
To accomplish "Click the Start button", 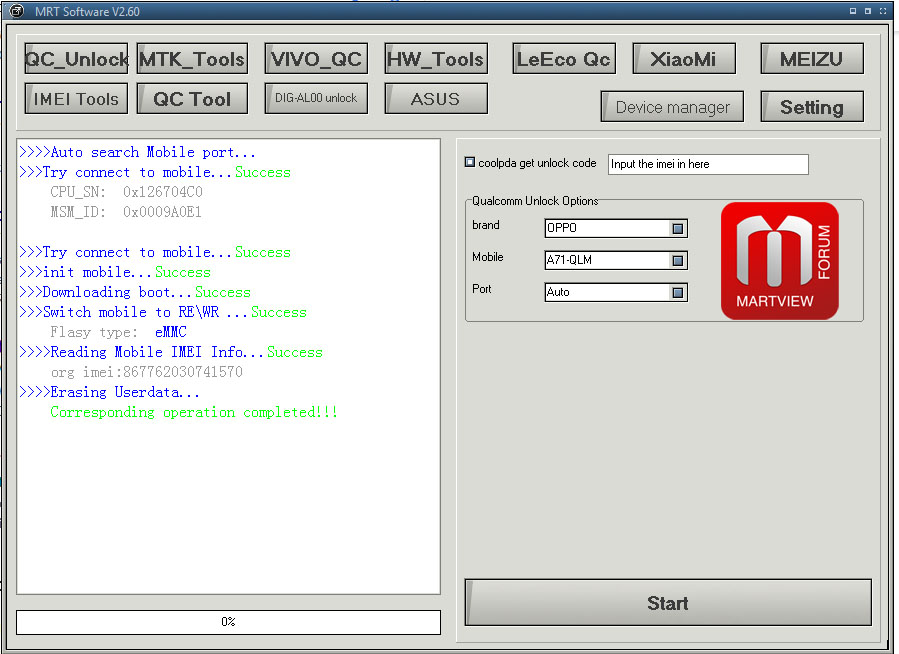I will 668,602.
